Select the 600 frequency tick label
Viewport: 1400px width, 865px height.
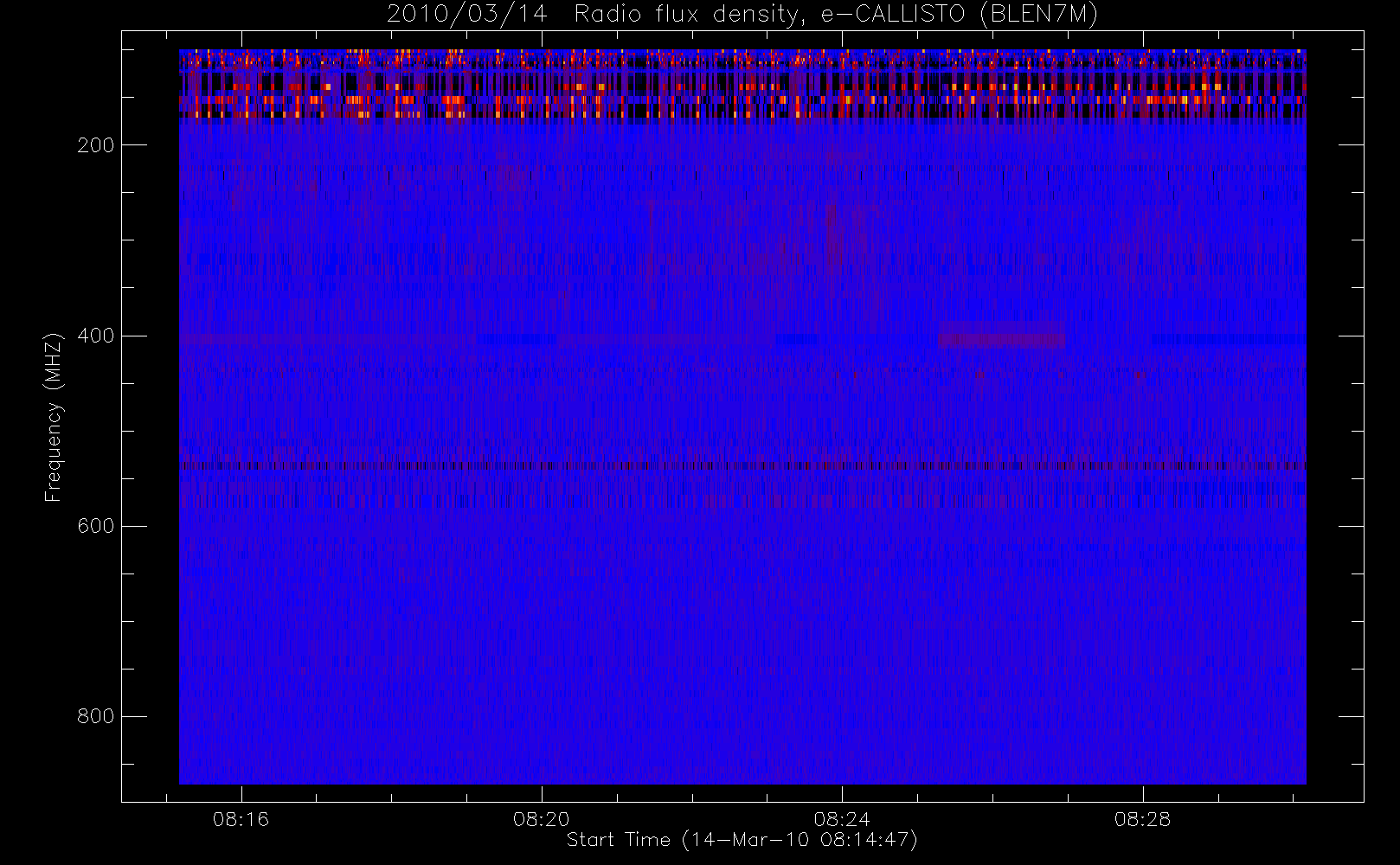pyautogui.click(x=95, y=526)
